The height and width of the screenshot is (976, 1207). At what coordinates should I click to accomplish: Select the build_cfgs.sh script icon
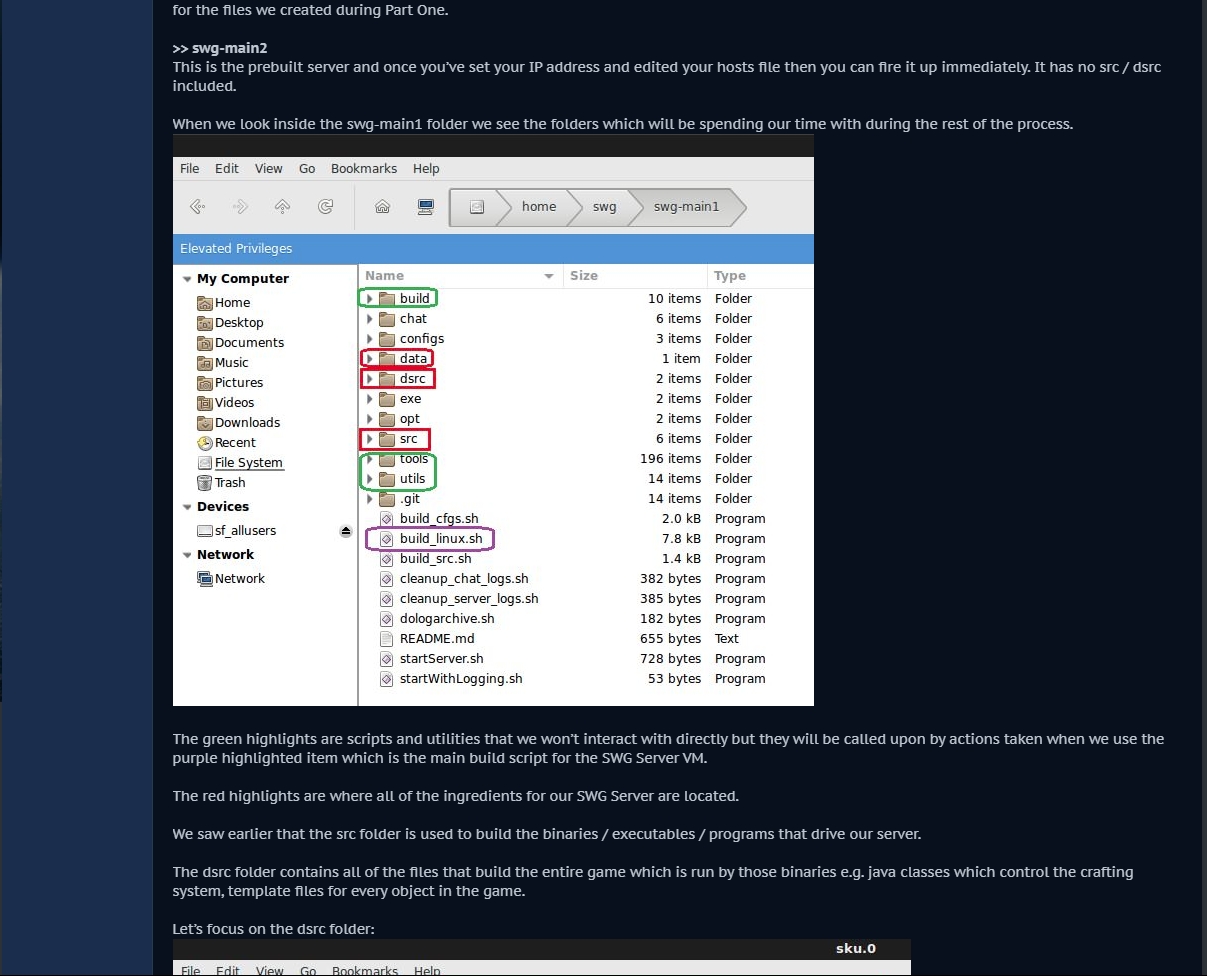(x=387, y=519)
